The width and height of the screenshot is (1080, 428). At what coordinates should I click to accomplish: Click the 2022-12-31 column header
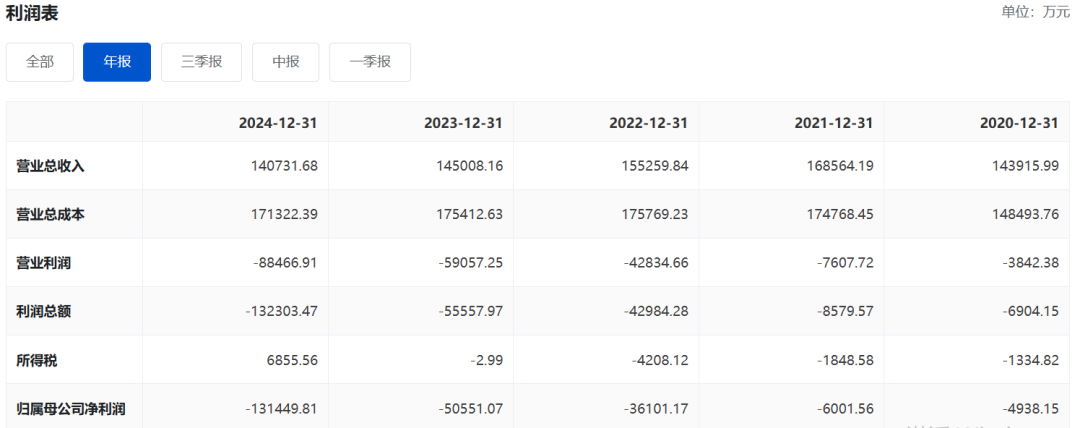(x=648, y=123)
